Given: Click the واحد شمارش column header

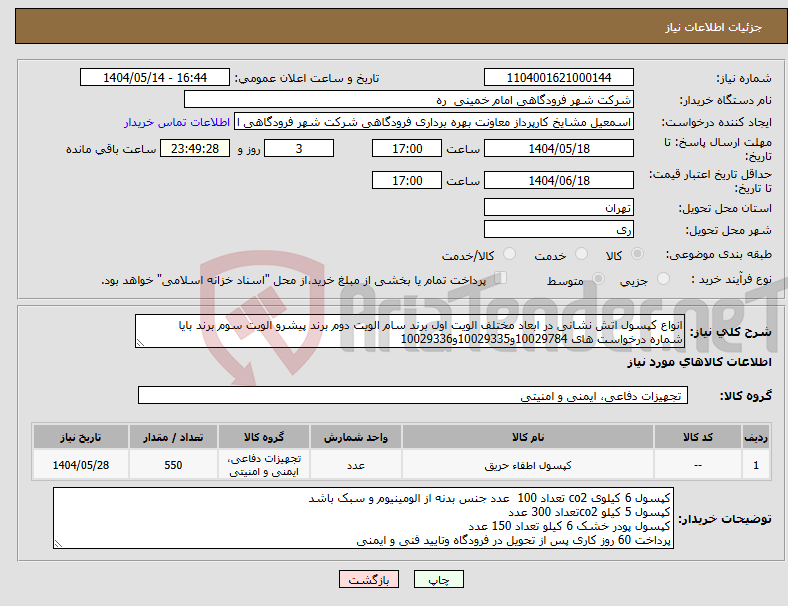Looking at the screenshot, I should 356,437.
